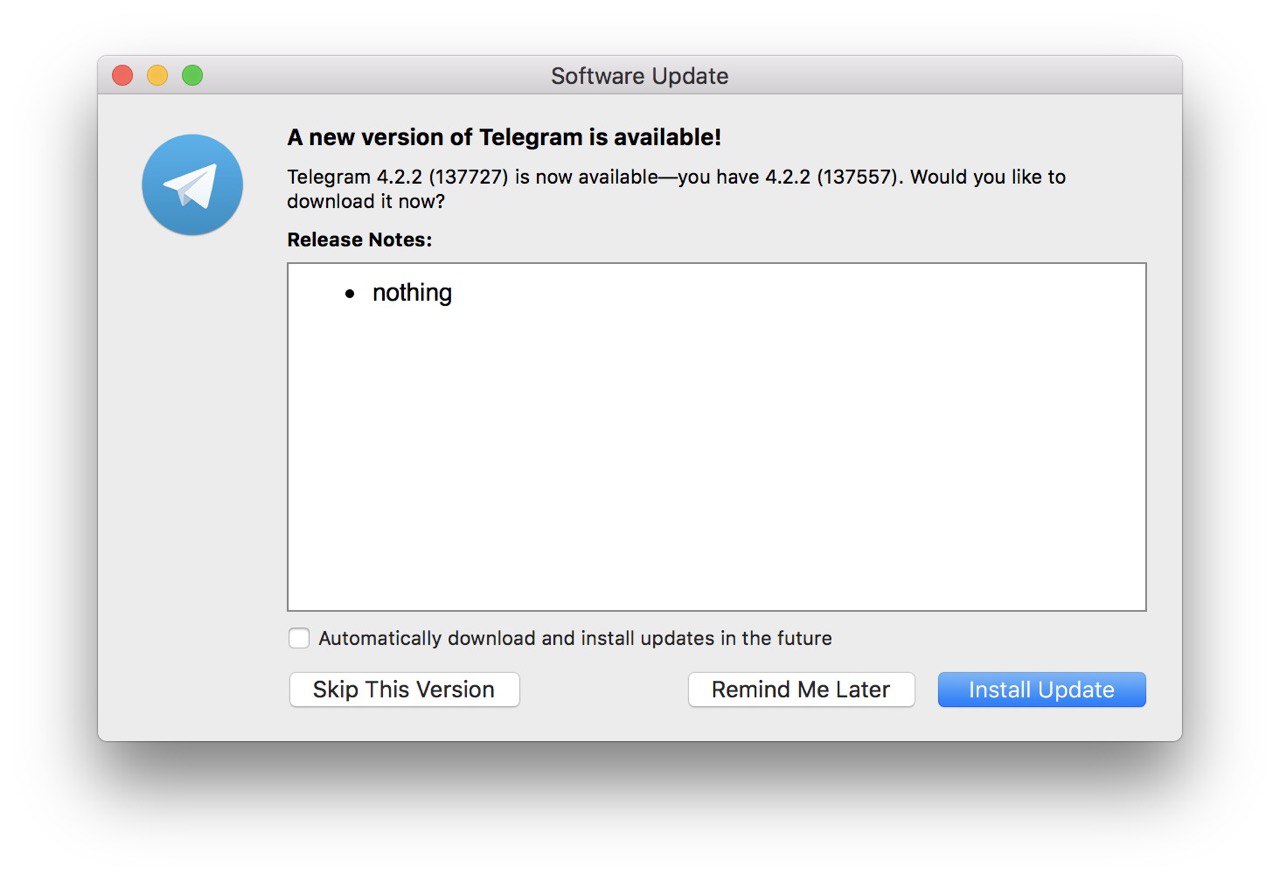Screen dimensions: 1280x881
Task: Maximize the window with the green button
Action: coord(192,75)
